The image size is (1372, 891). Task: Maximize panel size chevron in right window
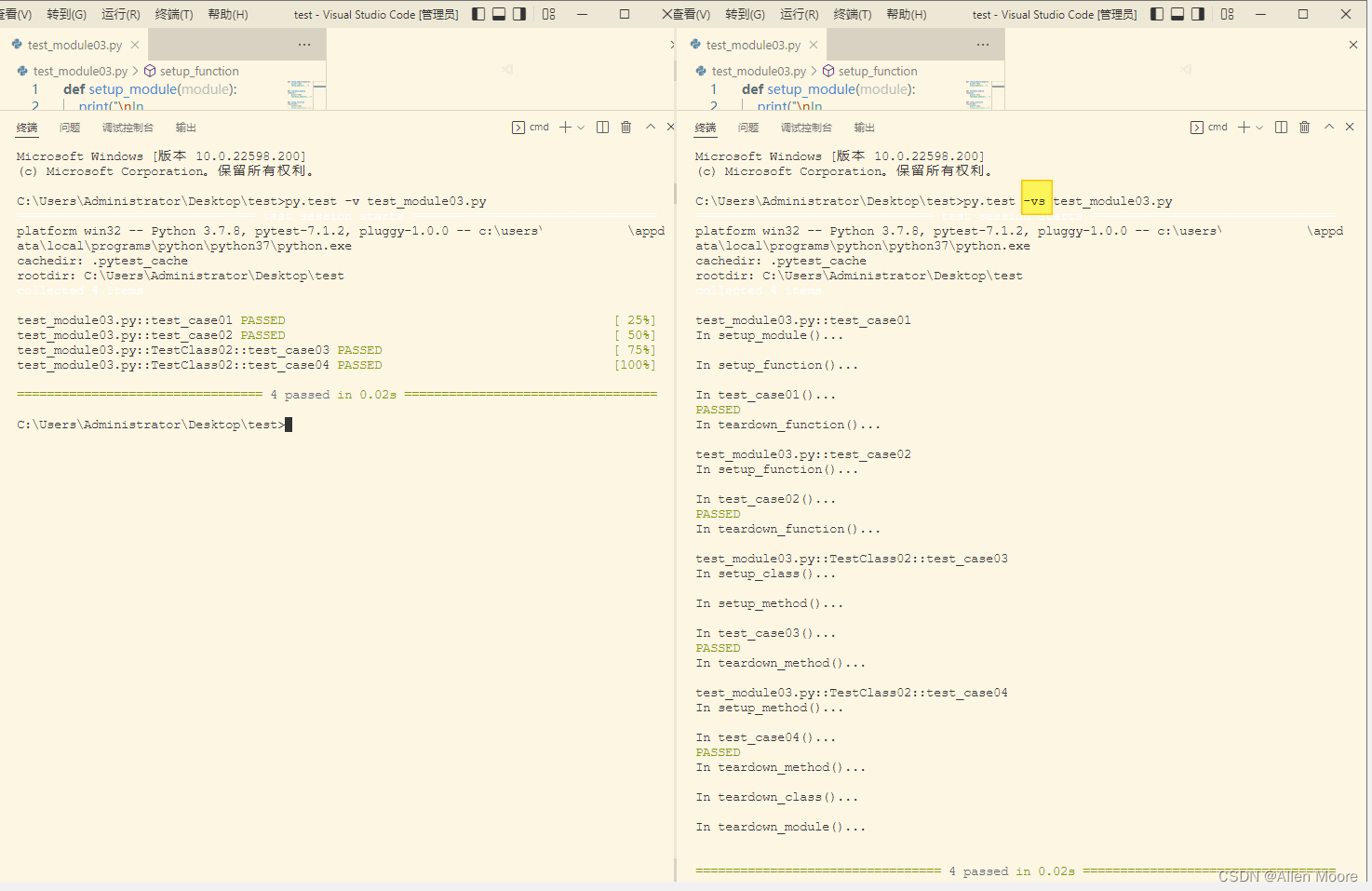[x=1329, y=128]
